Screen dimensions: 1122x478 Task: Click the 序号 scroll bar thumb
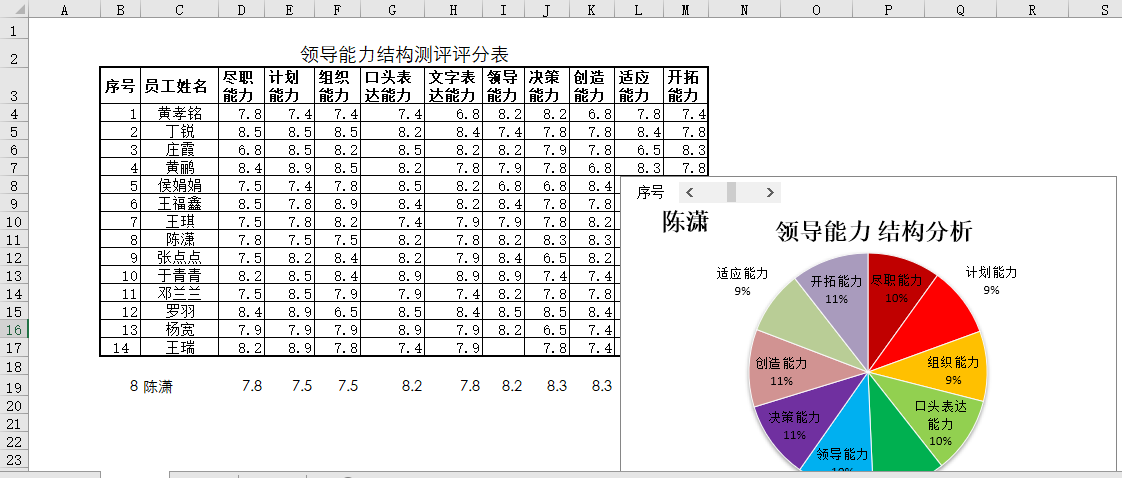(732, 192)
